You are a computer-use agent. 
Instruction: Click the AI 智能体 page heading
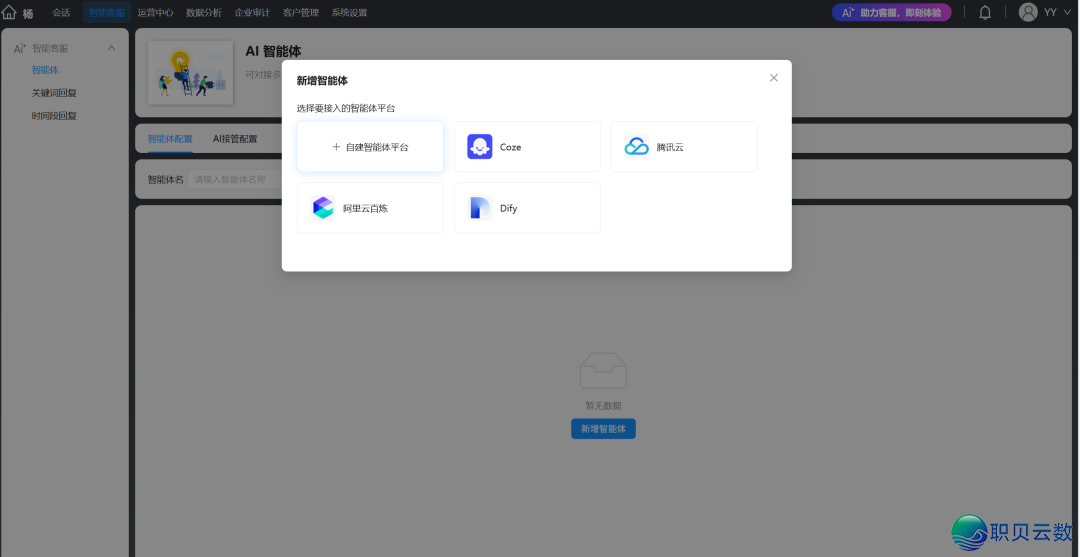273,52
